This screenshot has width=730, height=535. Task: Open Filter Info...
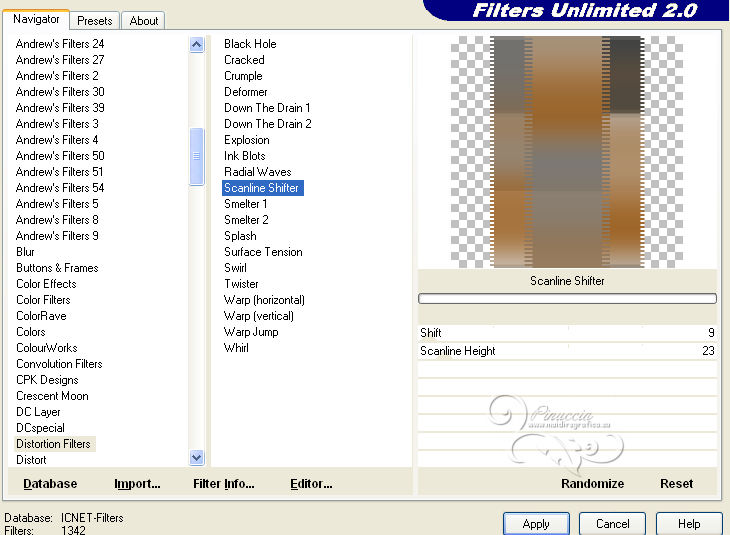pos(223,484)
